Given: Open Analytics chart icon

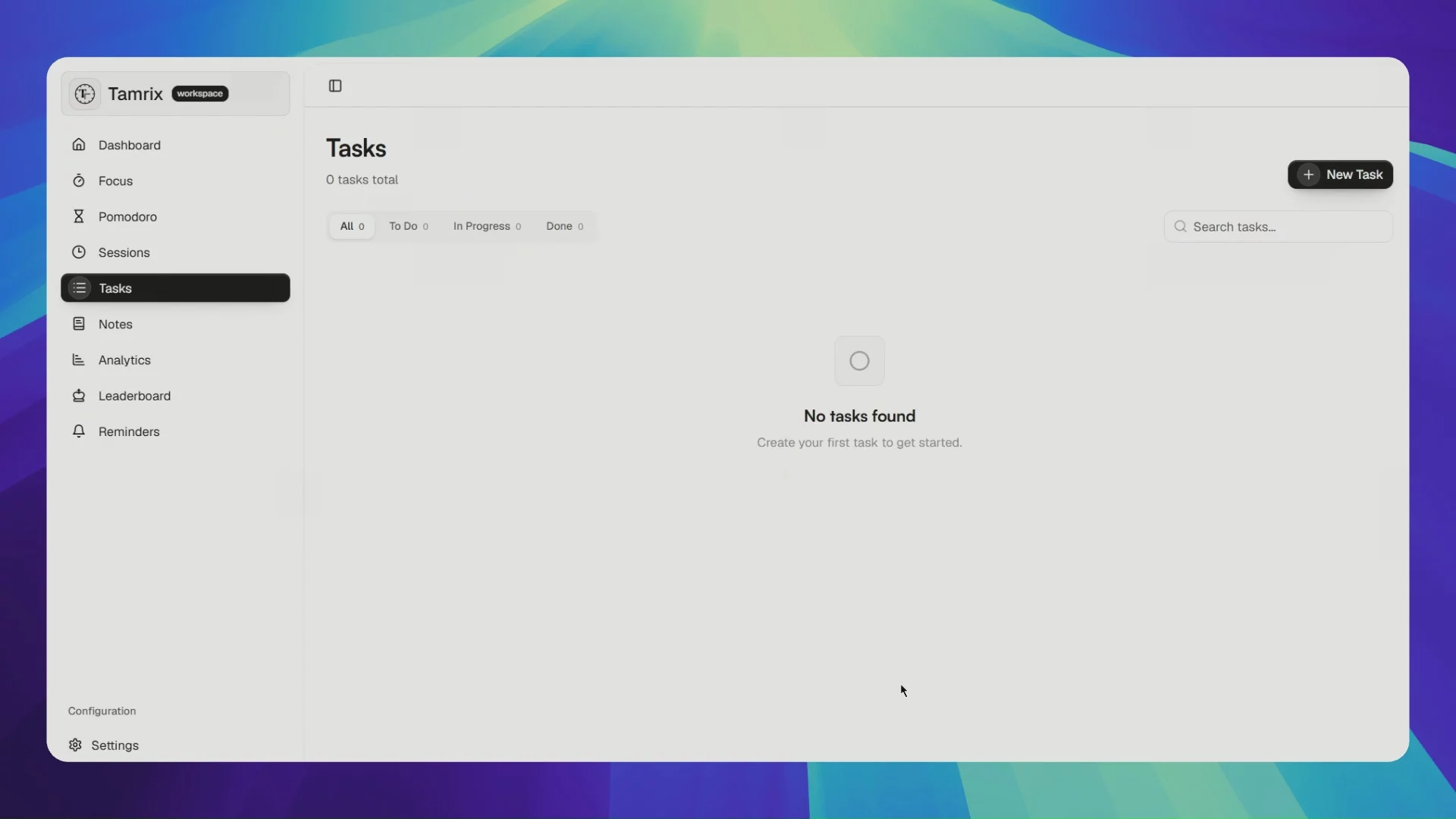Looking at the screenshot, I should pyautogui.click(x=79, y=359).
